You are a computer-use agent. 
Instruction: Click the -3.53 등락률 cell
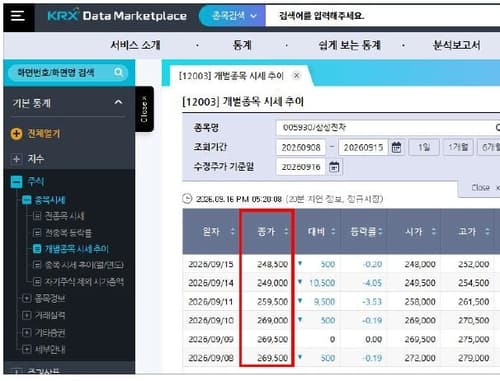pos(364,302)
